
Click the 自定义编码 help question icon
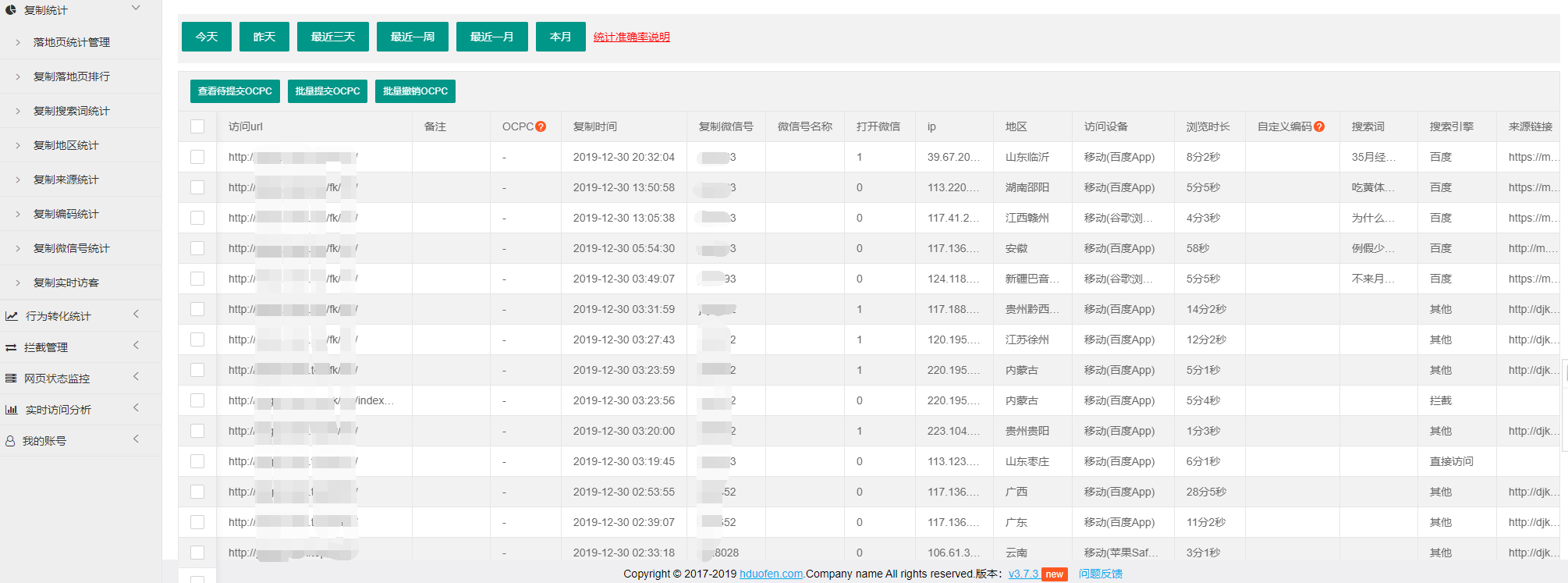1319,126
